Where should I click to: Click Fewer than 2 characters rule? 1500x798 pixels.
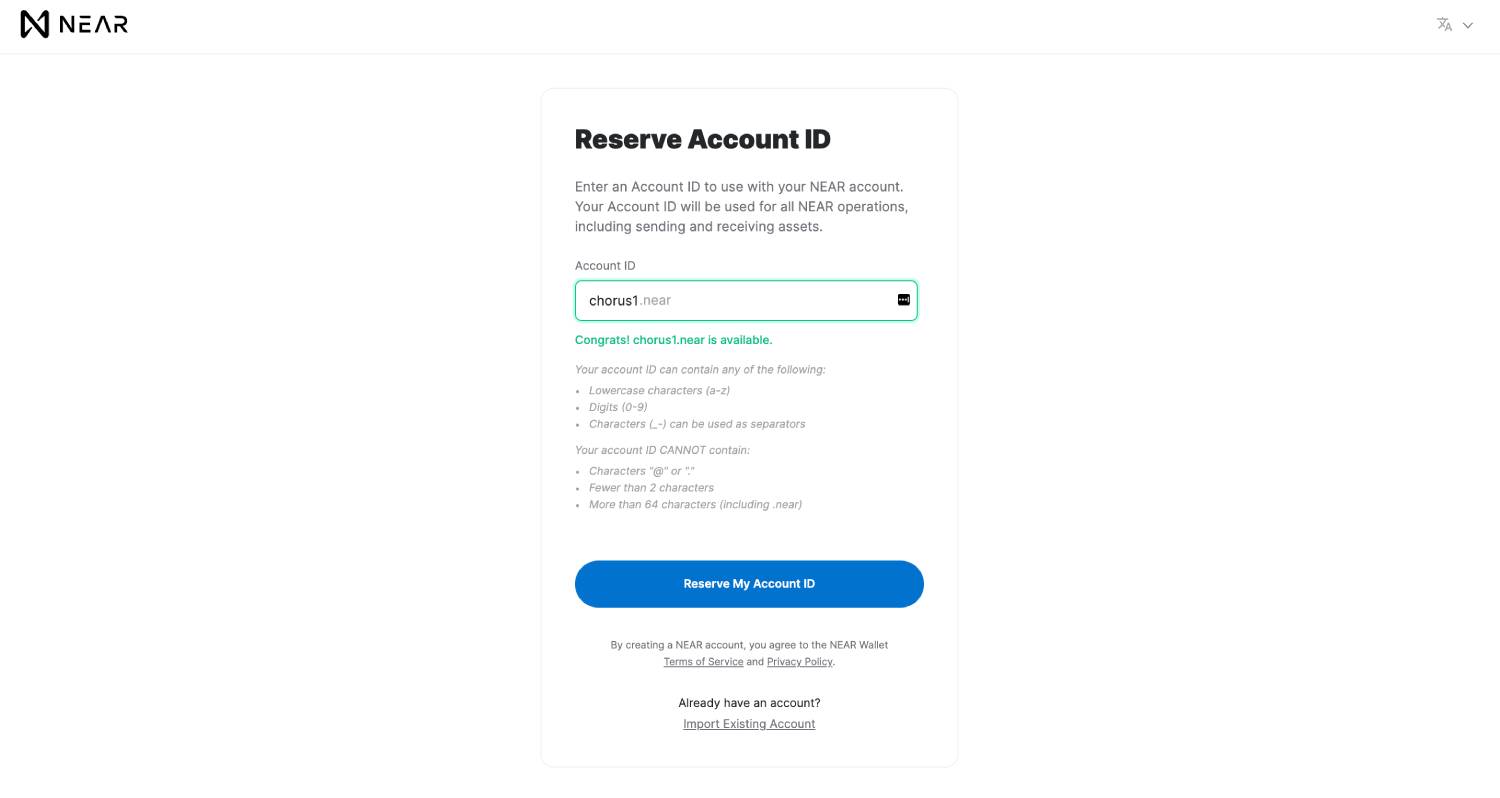pyautogui.click(x=651, y=488)
